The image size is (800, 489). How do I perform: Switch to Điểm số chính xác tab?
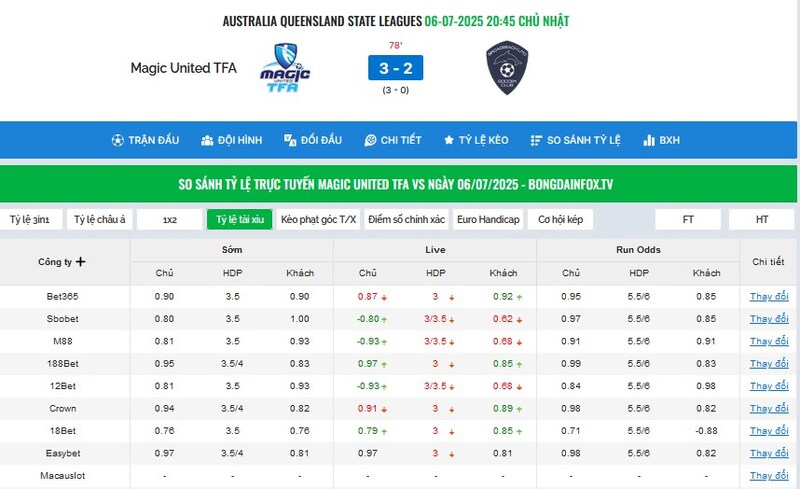click(x=406, y=219)
